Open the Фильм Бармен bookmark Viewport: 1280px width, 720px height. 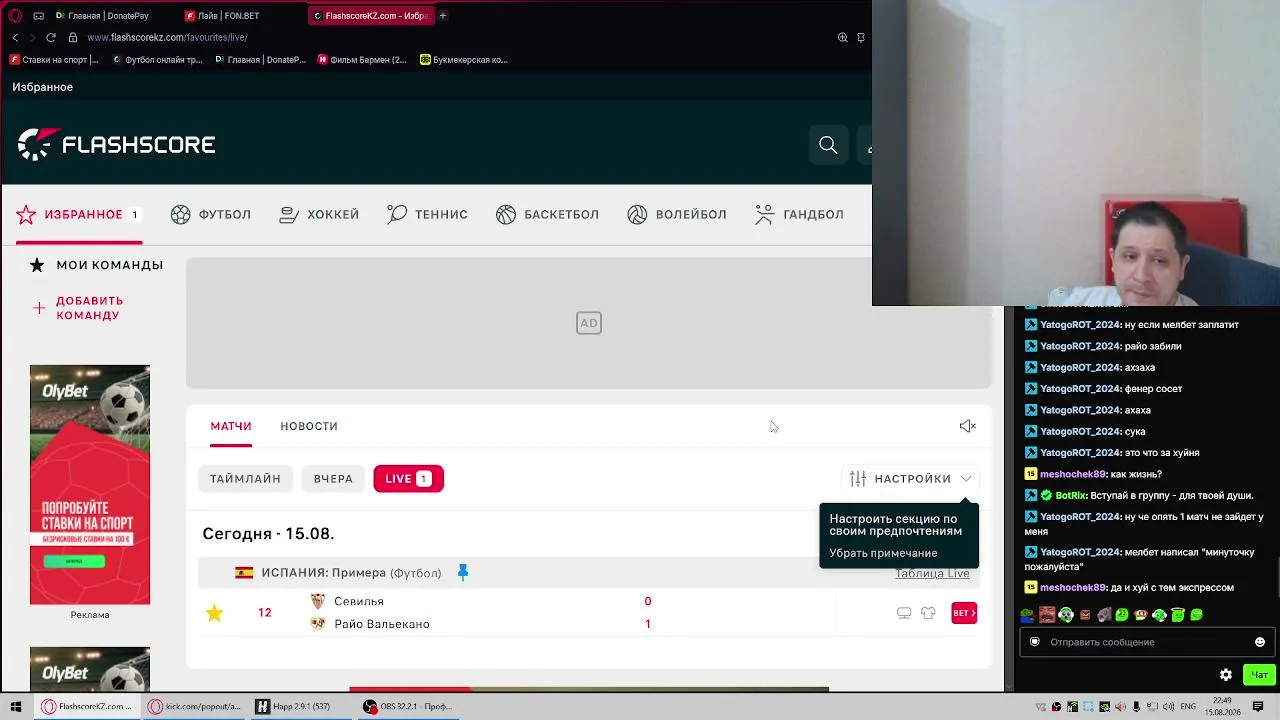pos(362,60)
